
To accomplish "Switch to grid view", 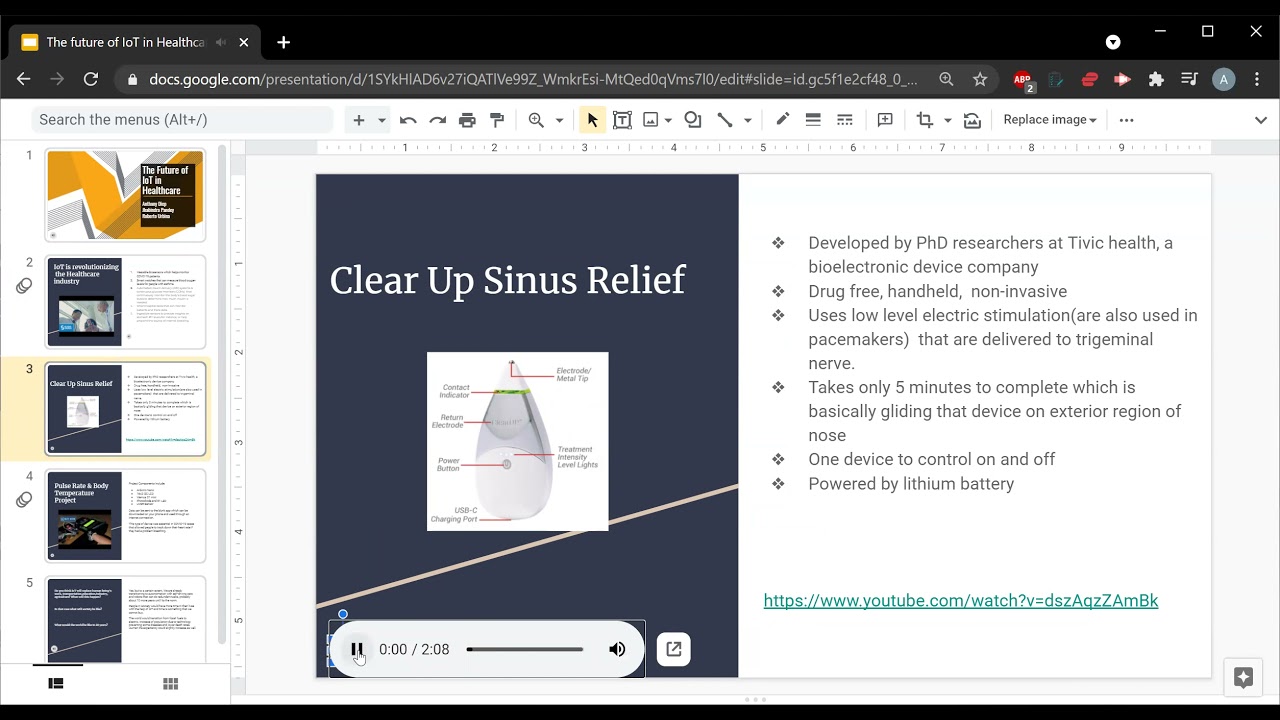I will 171,683.
